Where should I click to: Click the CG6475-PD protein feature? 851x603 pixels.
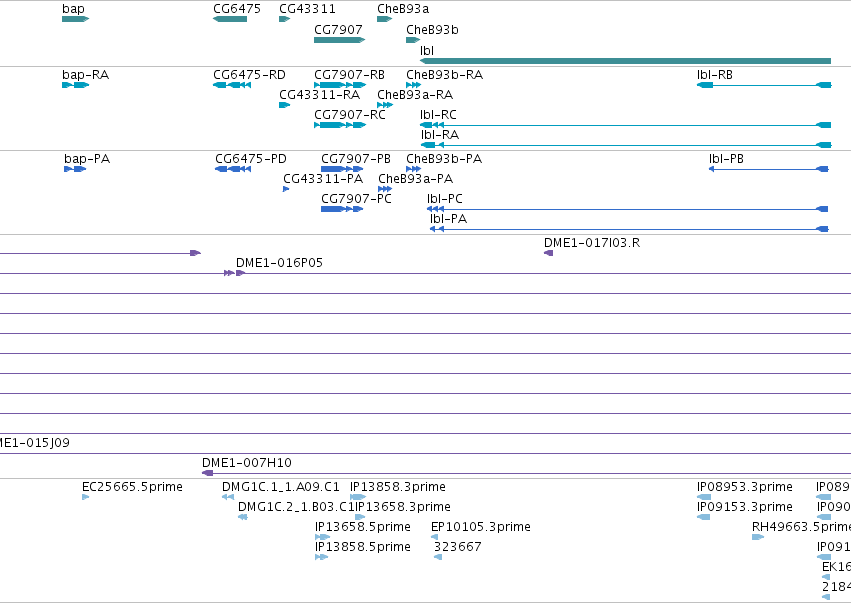point(233,169)
